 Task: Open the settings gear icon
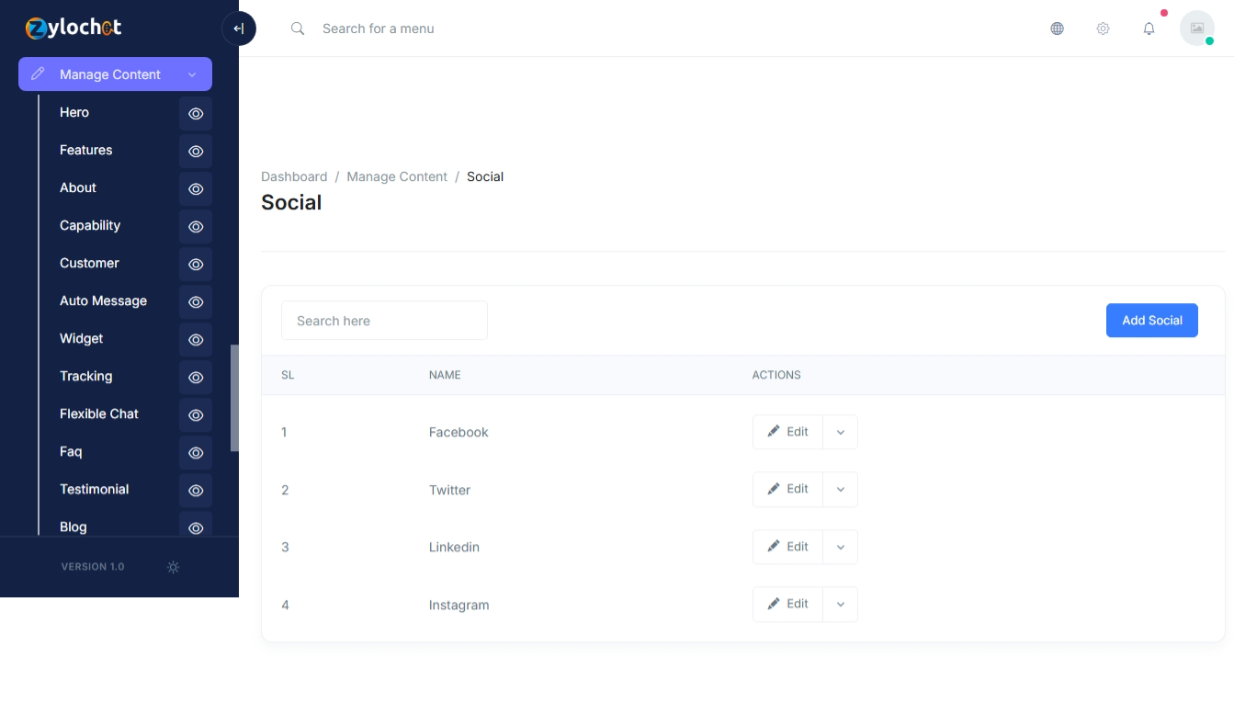[x=1103, y=29]
